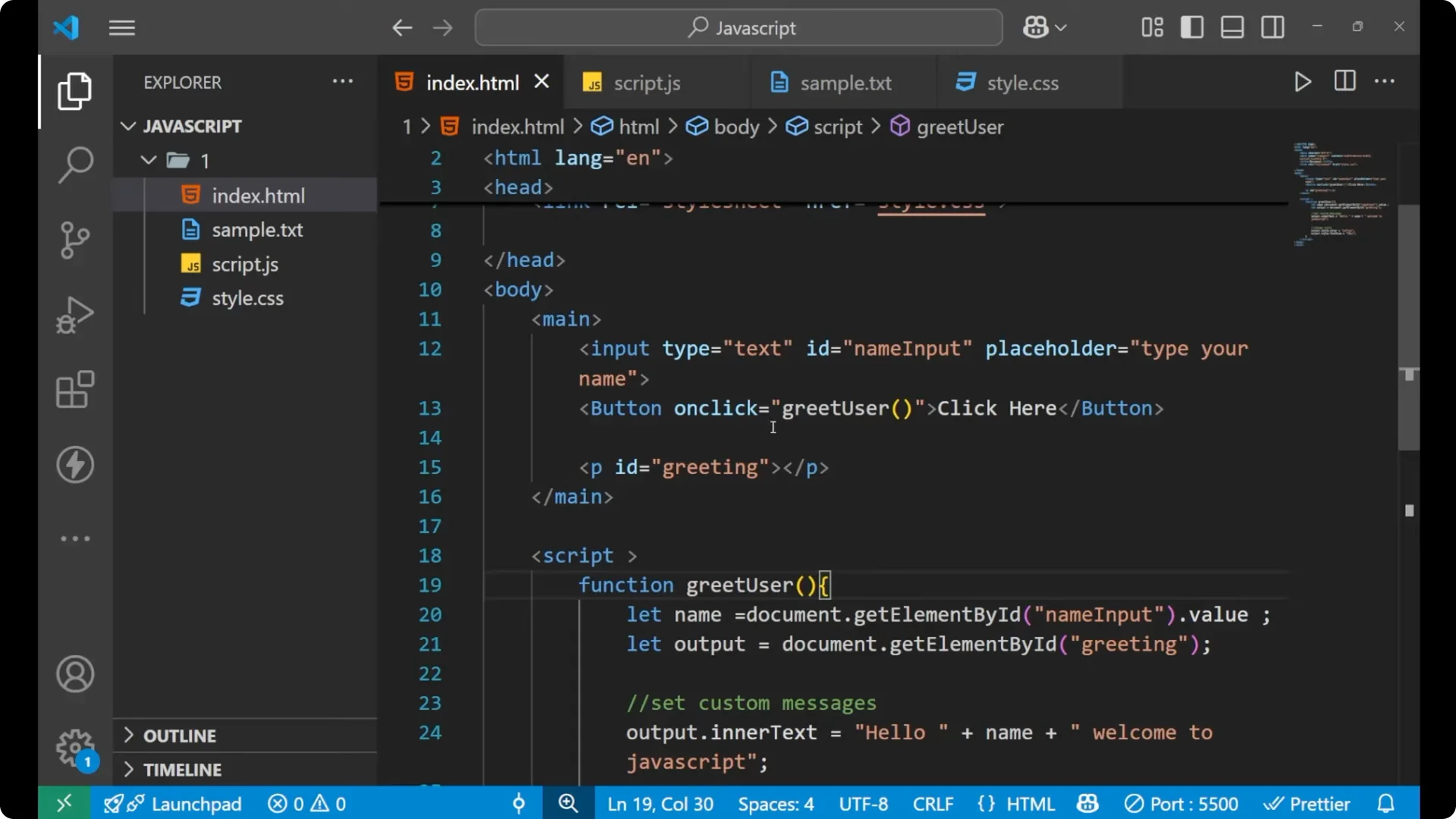Collapse the JAVASCRIPT folder in Explorer

click(x=127, y=126)
